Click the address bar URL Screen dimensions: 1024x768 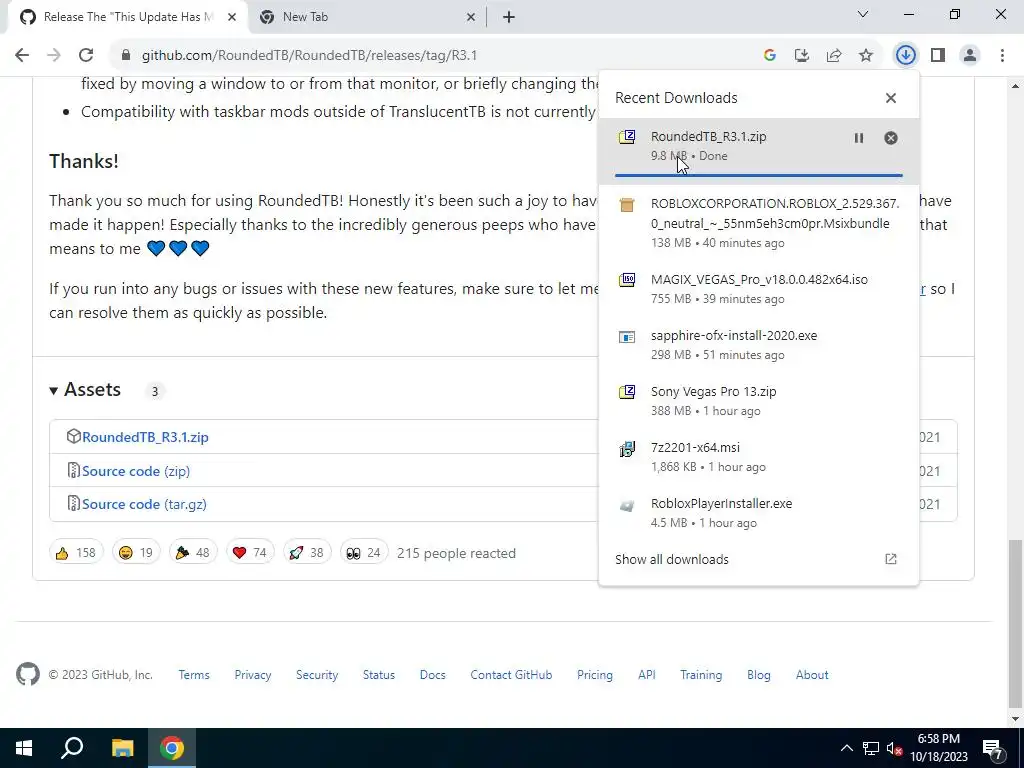click(310, 56)
